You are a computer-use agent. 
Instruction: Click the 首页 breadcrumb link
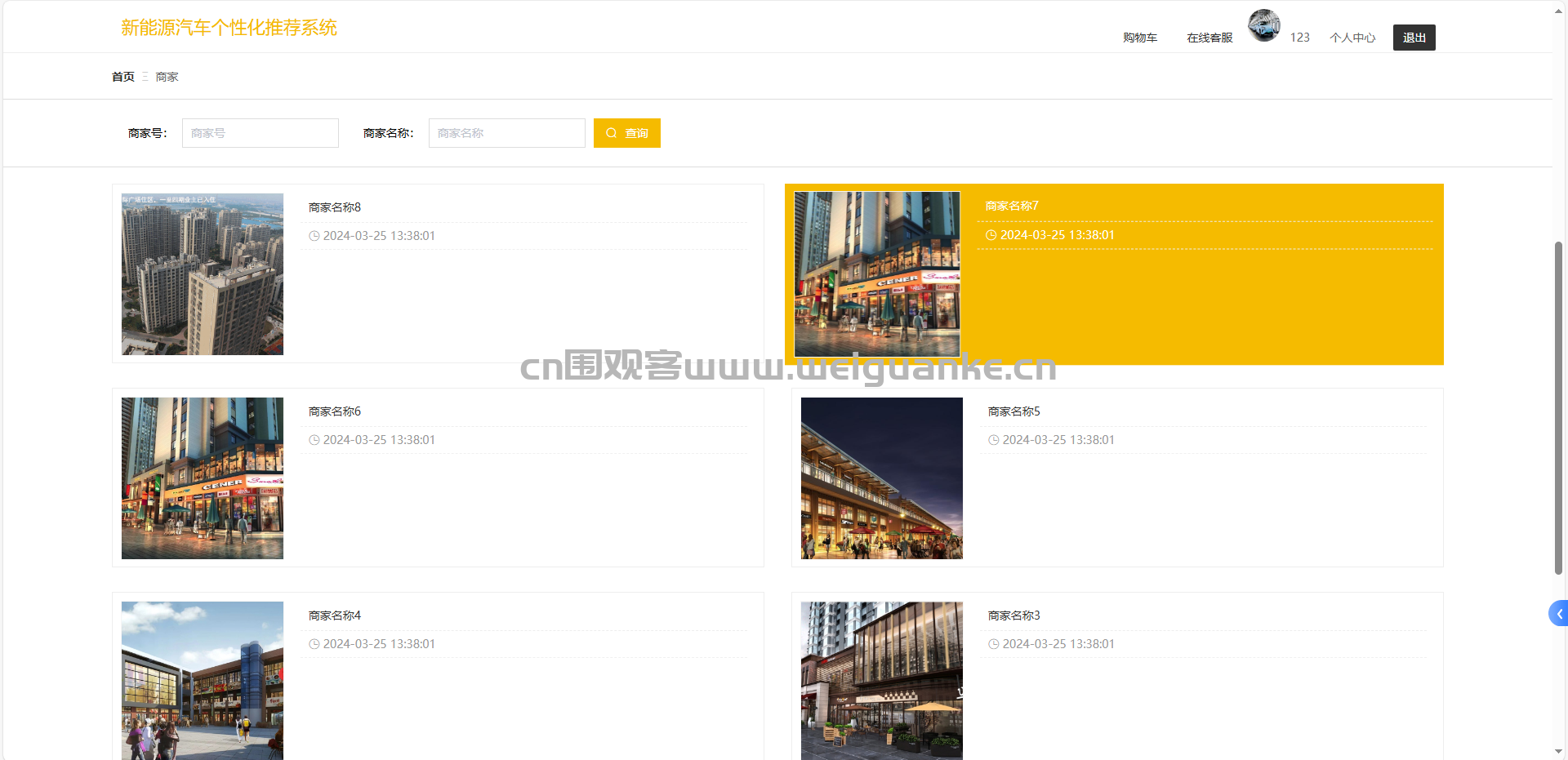pos(122,77)
